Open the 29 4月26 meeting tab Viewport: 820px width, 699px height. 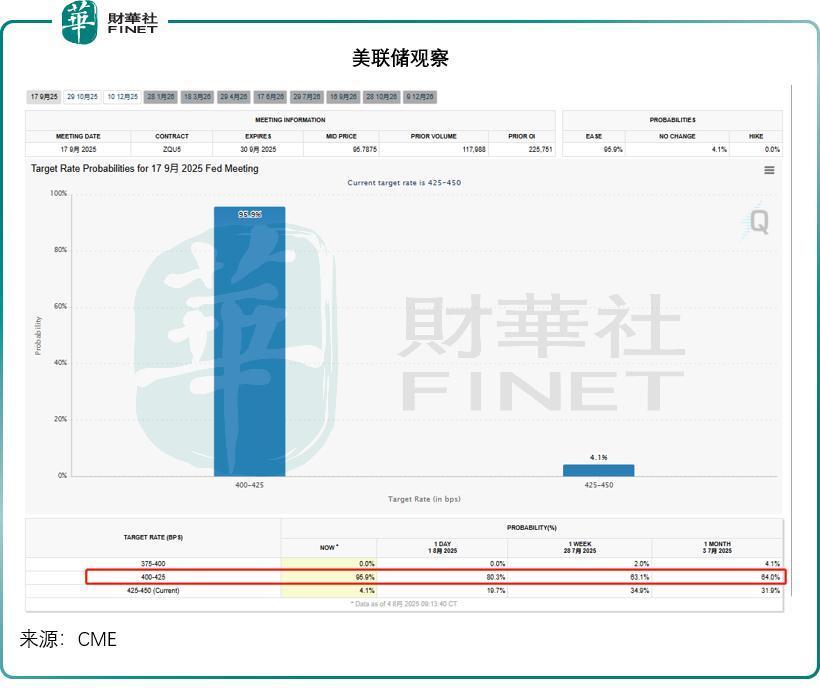click(234, 97)
